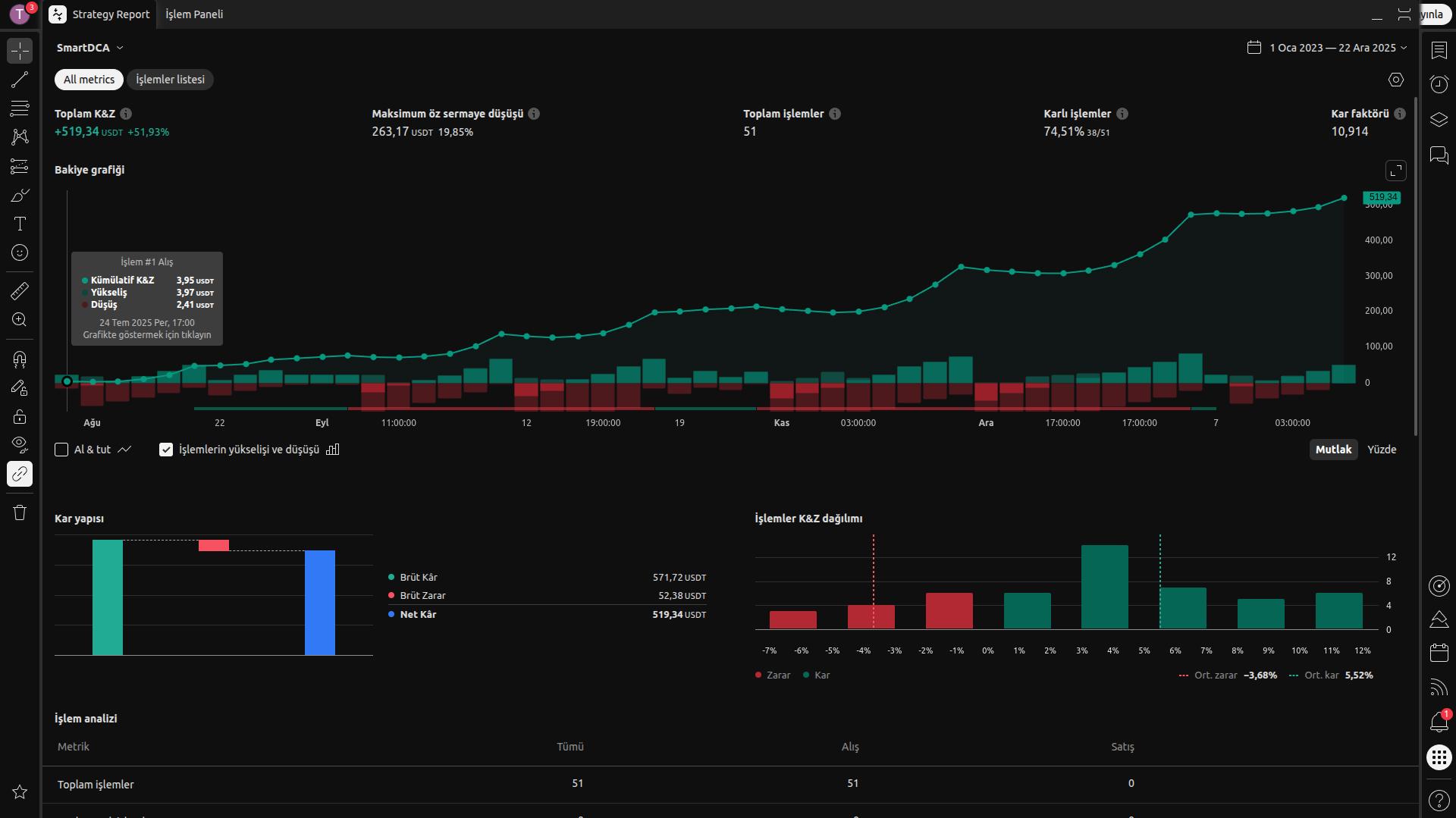Enable the Al & tut checkbox
This screenshot has width=1456, height=818.
click(x=62, y=450)
